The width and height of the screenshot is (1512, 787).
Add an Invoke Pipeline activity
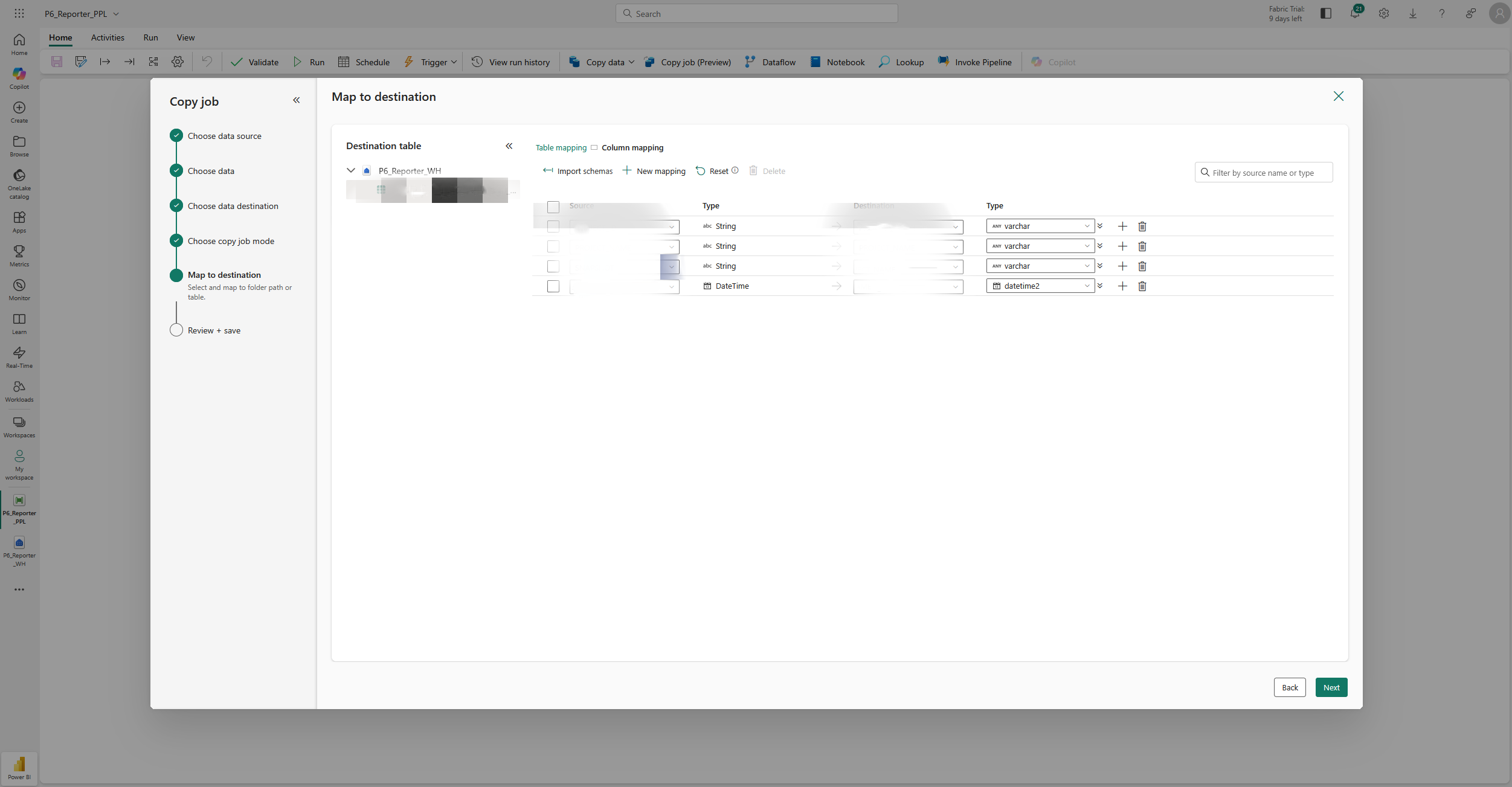tap(974, 62)
